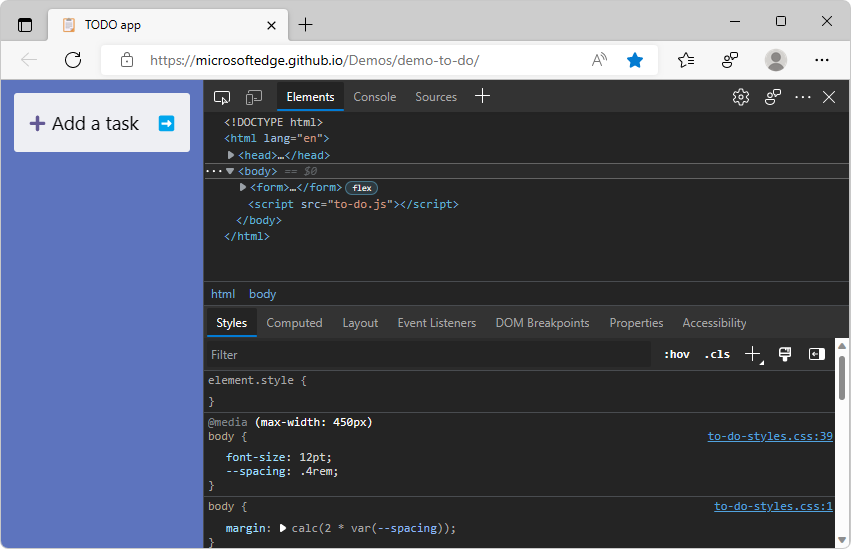851x549 pixels.
Task: Click the Styles pane scrollbar thumb
Action: pos(842,378)
